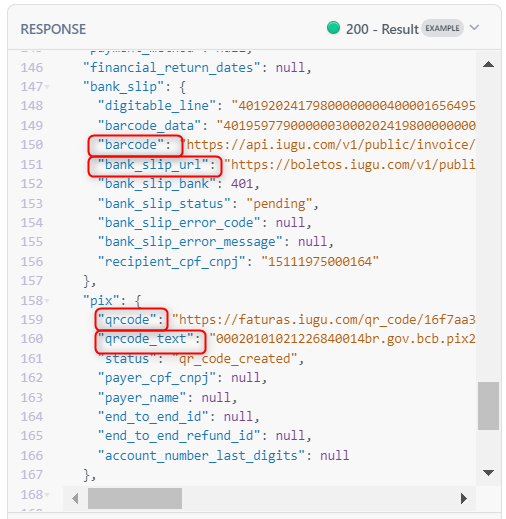Click the green status indicator dot

333,28
